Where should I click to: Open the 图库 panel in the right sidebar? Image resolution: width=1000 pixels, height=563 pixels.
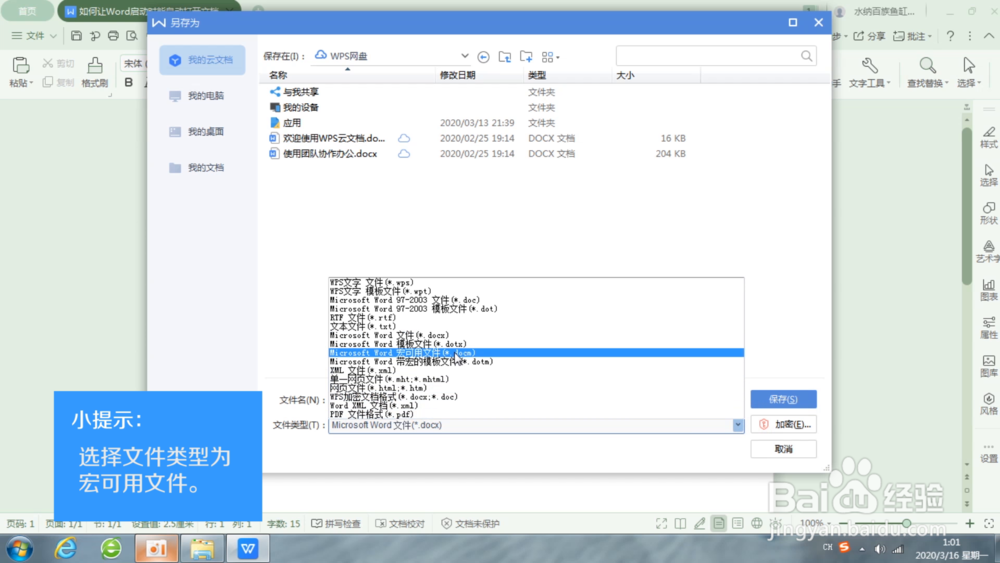coord(989,366)
